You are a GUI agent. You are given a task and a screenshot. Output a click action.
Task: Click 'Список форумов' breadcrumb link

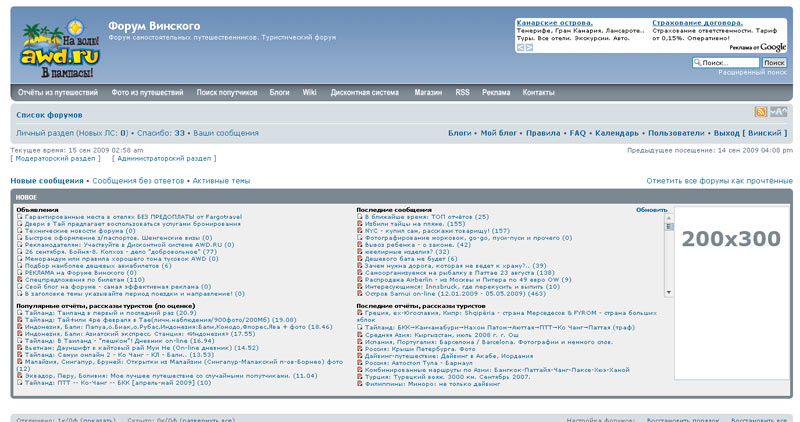click(49, 115)
